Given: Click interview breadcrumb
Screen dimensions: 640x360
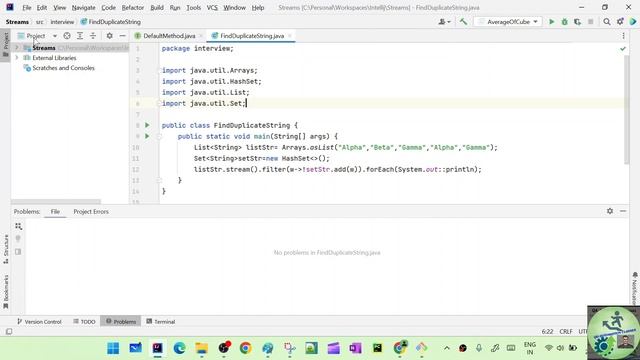Looking at the screenshot, I should click(62, 22).
